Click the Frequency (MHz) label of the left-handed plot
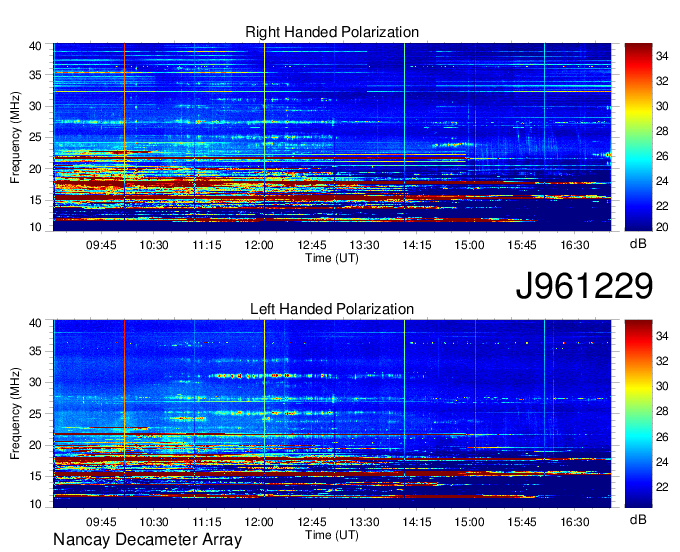680x552 pixels. tap(15, 414)
